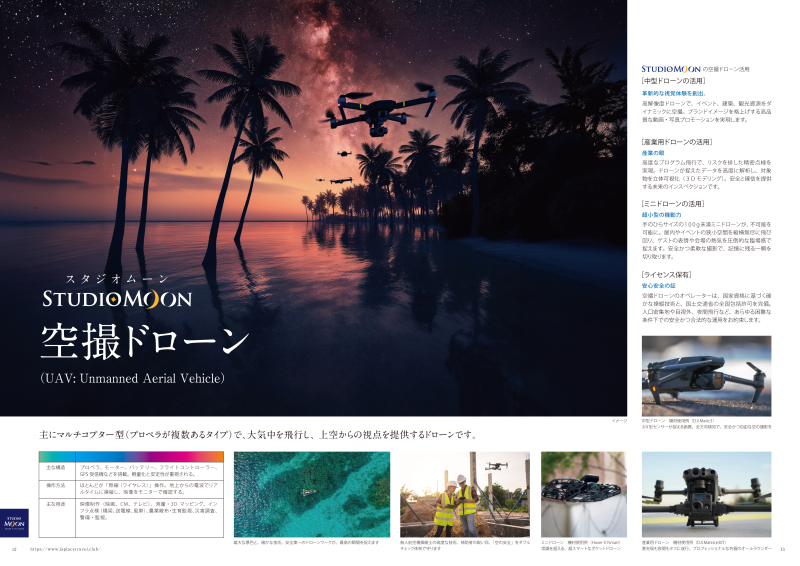
Task: Click the UAV: Unmanned Aerial Vehicle subtitle
Action: pyautogui.click(x=132, y=379)
